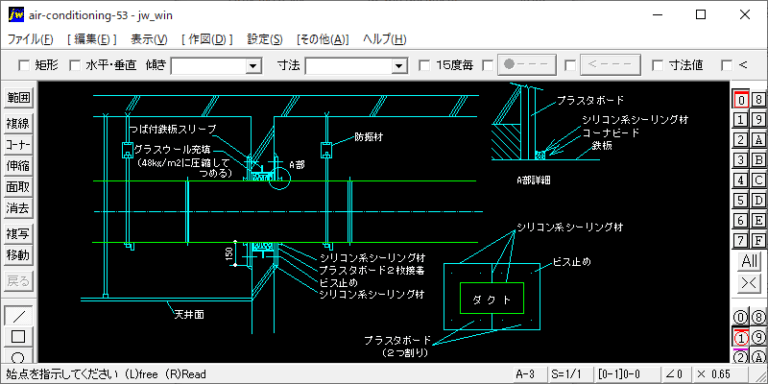Toggle the 15度毎 checkbox
The width and height of the screenshot is (768, 384).
point(425,65)
